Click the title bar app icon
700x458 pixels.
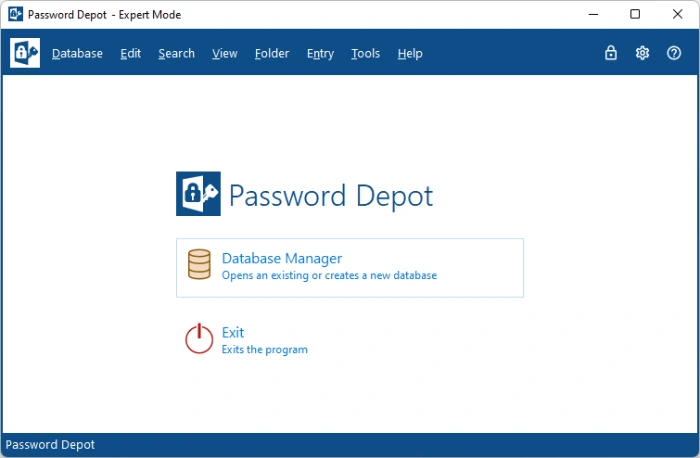tap(16, 14)
